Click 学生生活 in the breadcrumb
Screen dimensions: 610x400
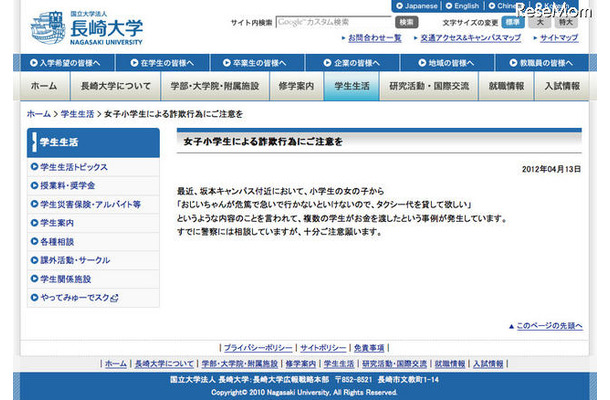[x=77, y=114]
